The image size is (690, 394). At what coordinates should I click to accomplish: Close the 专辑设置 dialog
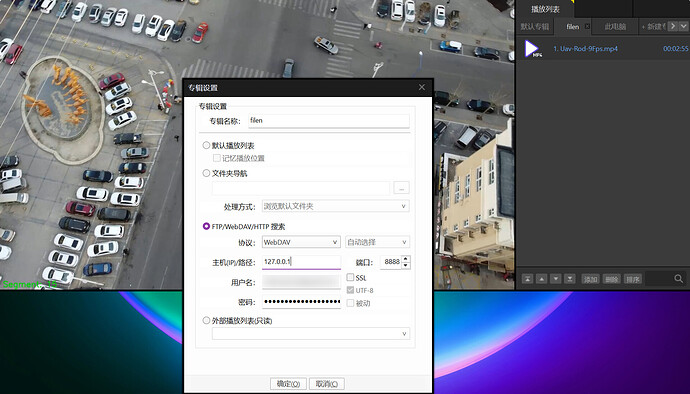coord(422,87)
